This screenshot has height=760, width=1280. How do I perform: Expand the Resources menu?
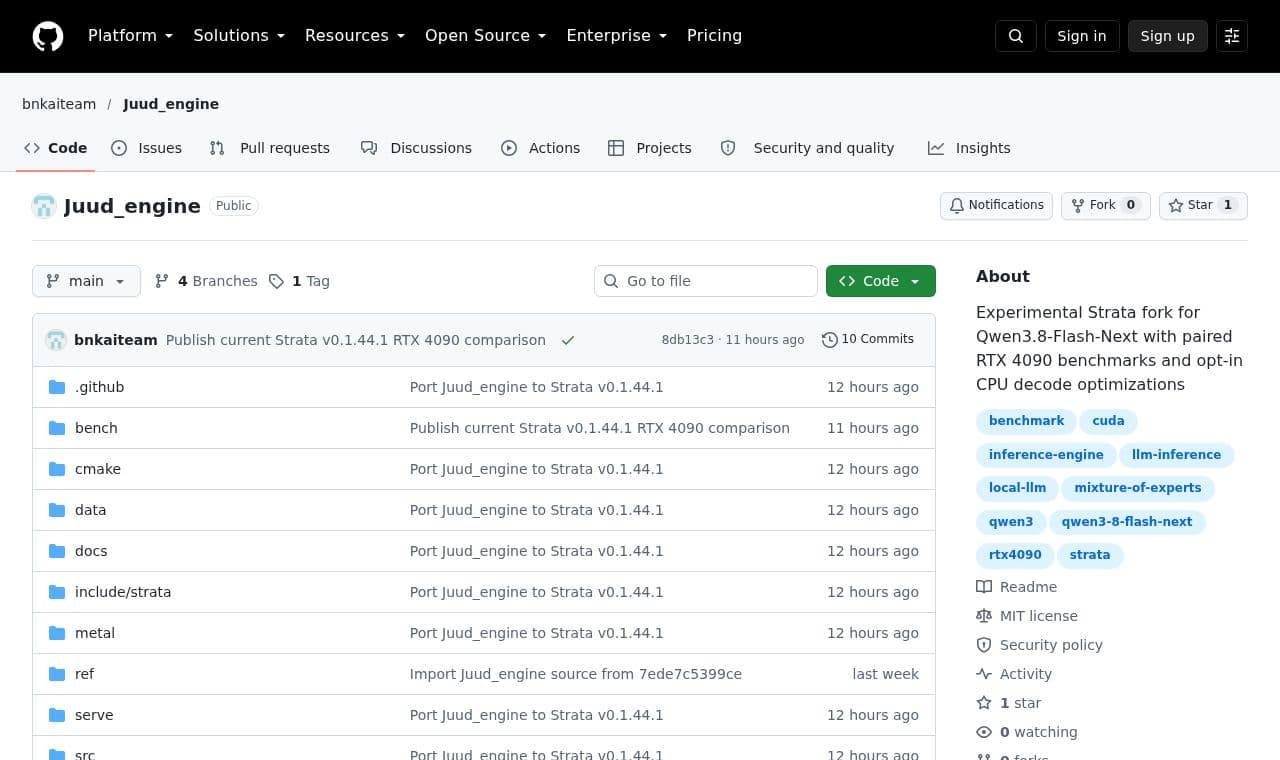(355, 36)
